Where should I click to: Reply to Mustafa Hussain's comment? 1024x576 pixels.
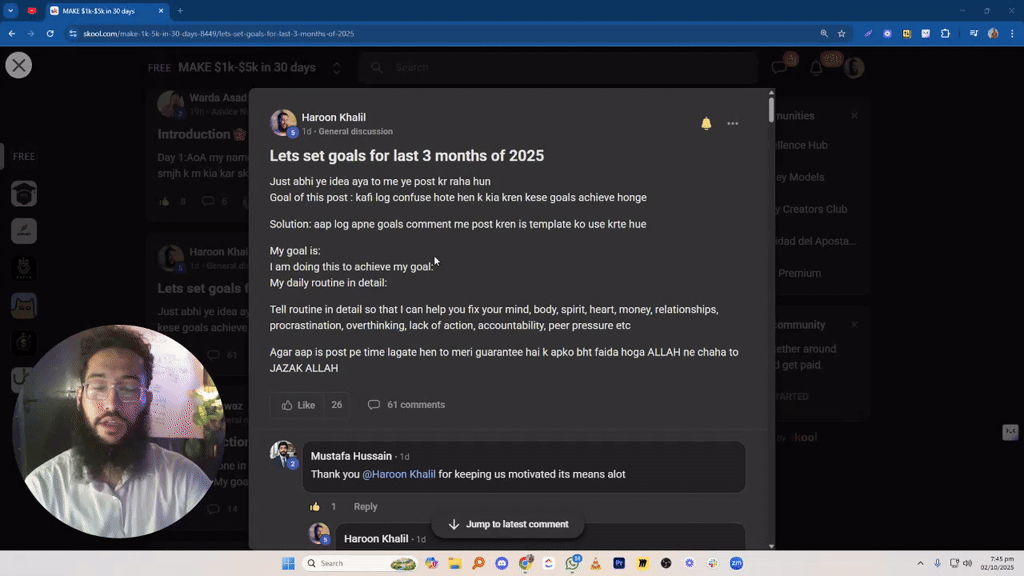[365, 507]
